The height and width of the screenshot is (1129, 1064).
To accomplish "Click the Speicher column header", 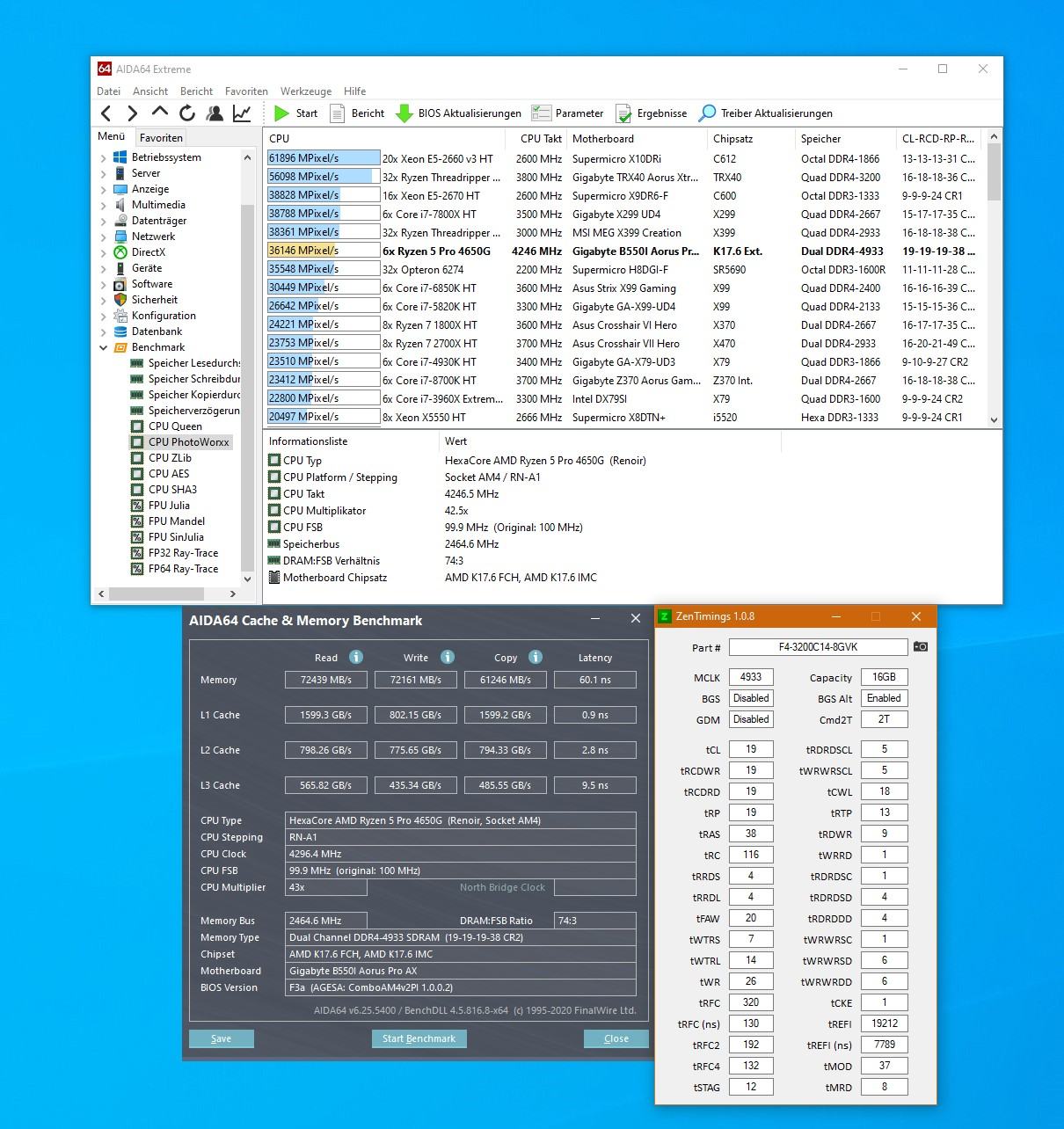I will click(x=846, y=139).
